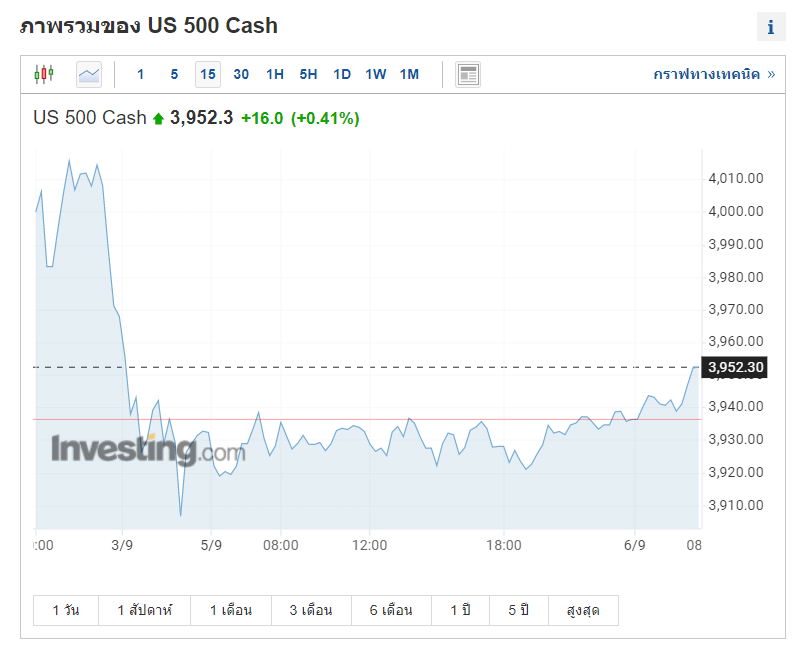This screenshot has width=794, height=648.
Task: Click the 3,952.30 current price label
Action: (735, 367)
